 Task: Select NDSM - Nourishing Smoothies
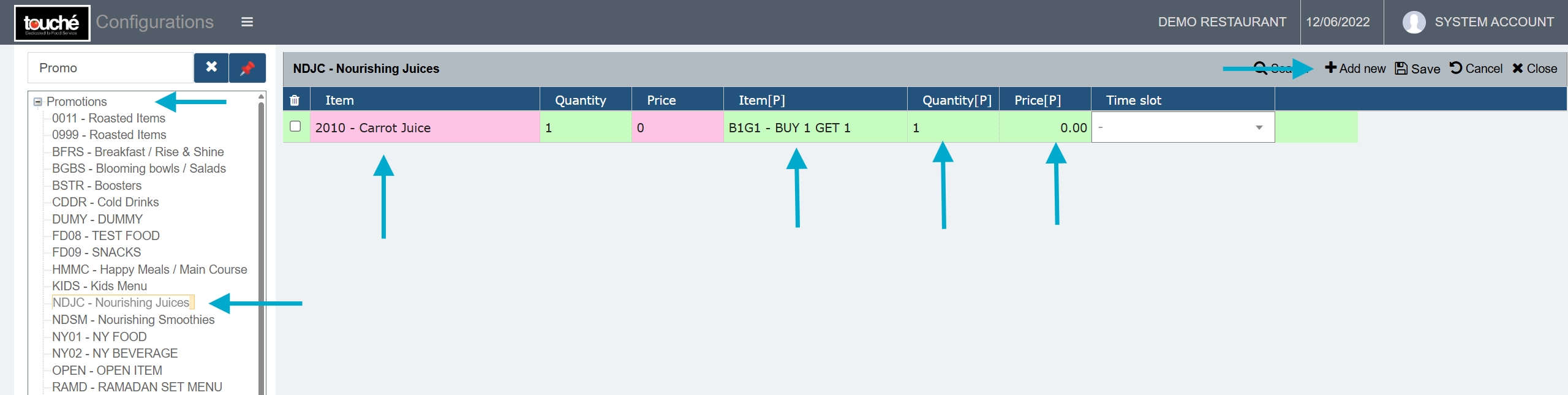133,320
